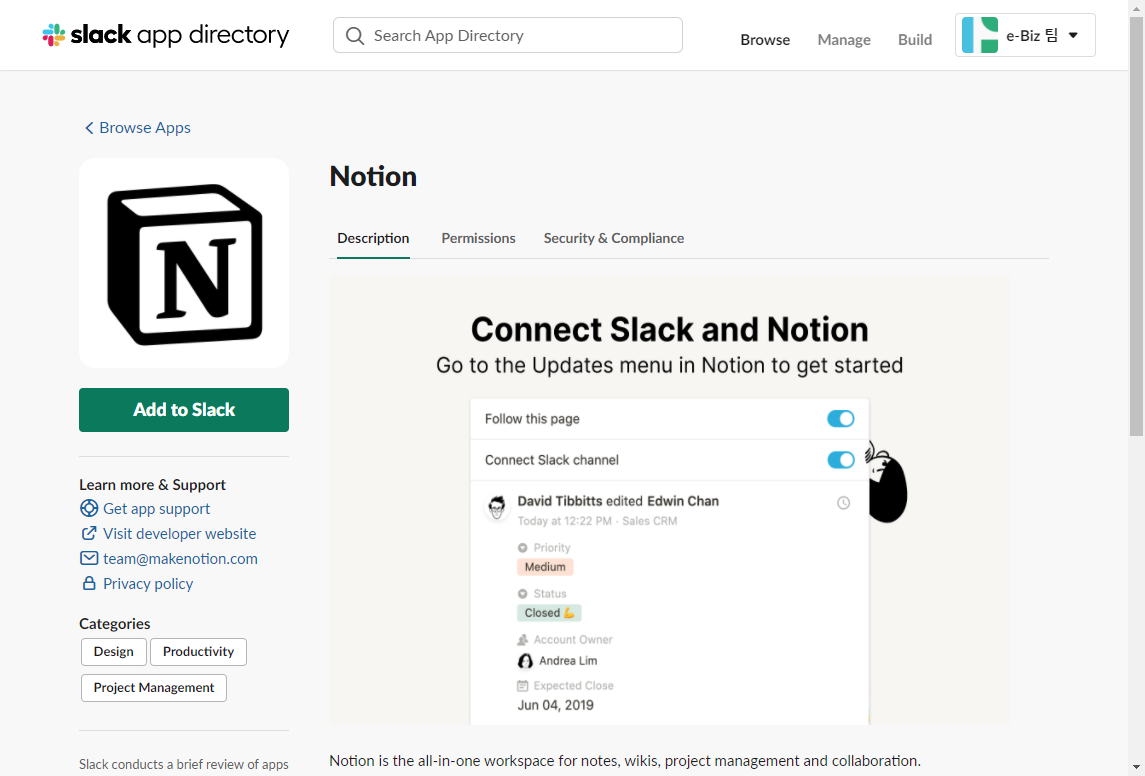Open the Privacy policy link
Image resolution: width=1145 pixels, height=776 pixels.
148,583
